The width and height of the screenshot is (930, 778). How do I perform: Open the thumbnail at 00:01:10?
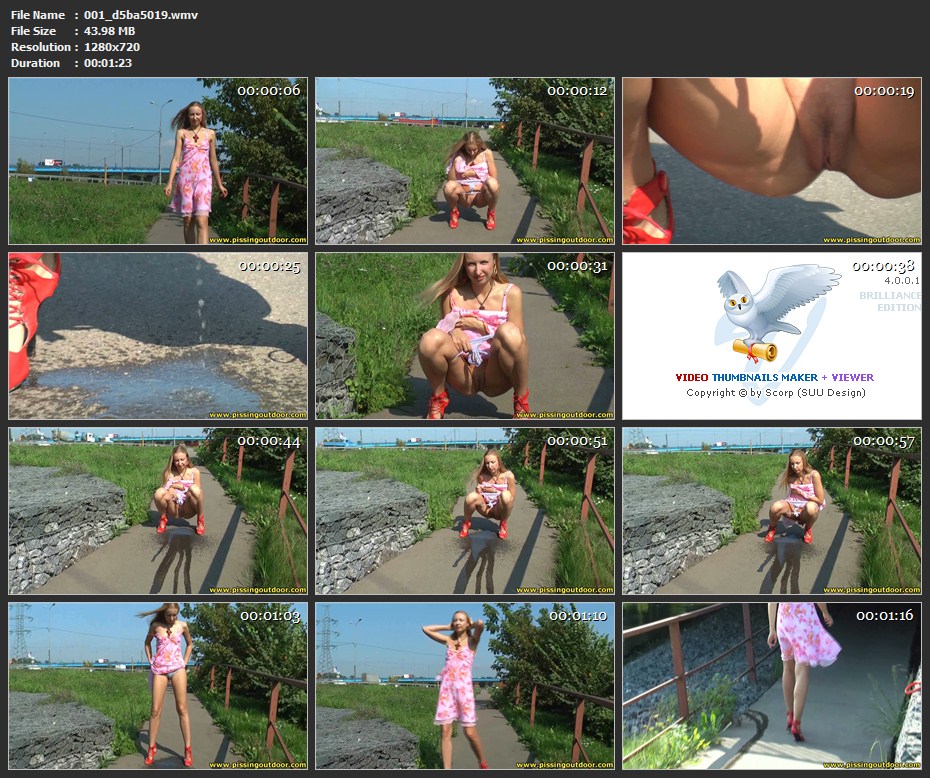[465, 685]
